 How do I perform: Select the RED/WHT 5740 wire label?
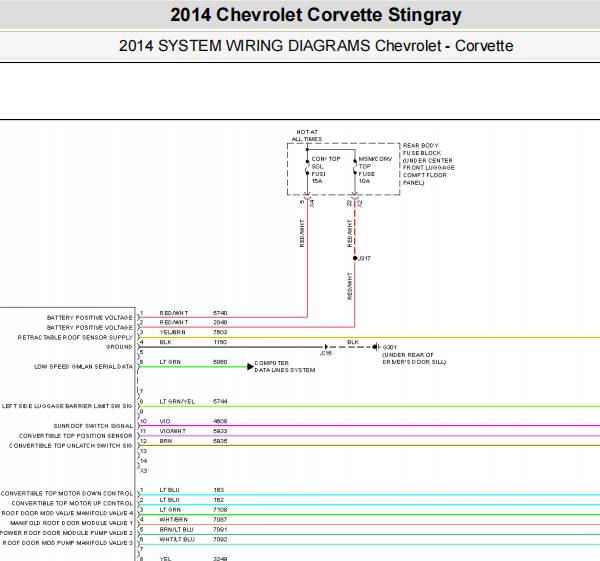193,313
